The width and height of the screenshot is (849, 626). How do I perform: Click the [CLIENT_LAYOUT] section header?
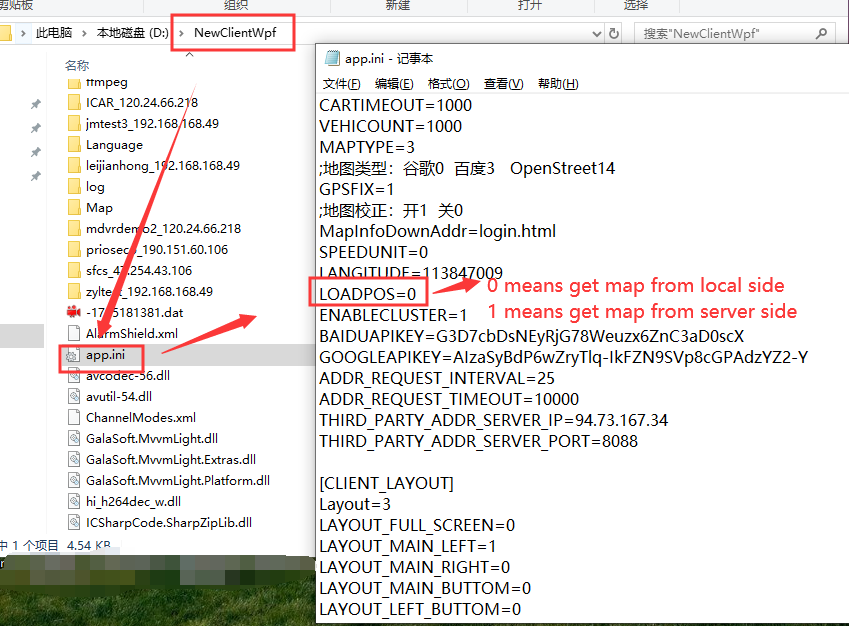387,483
